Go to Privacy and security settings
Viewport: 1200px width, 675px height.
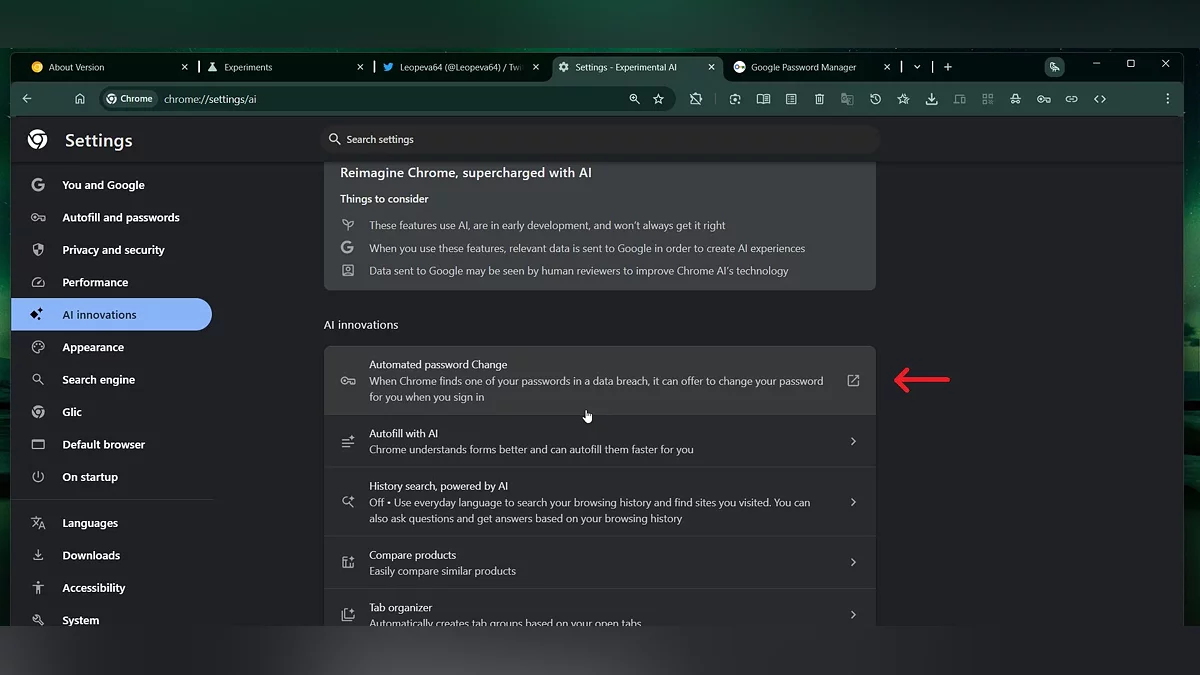(x=113, y=250)
